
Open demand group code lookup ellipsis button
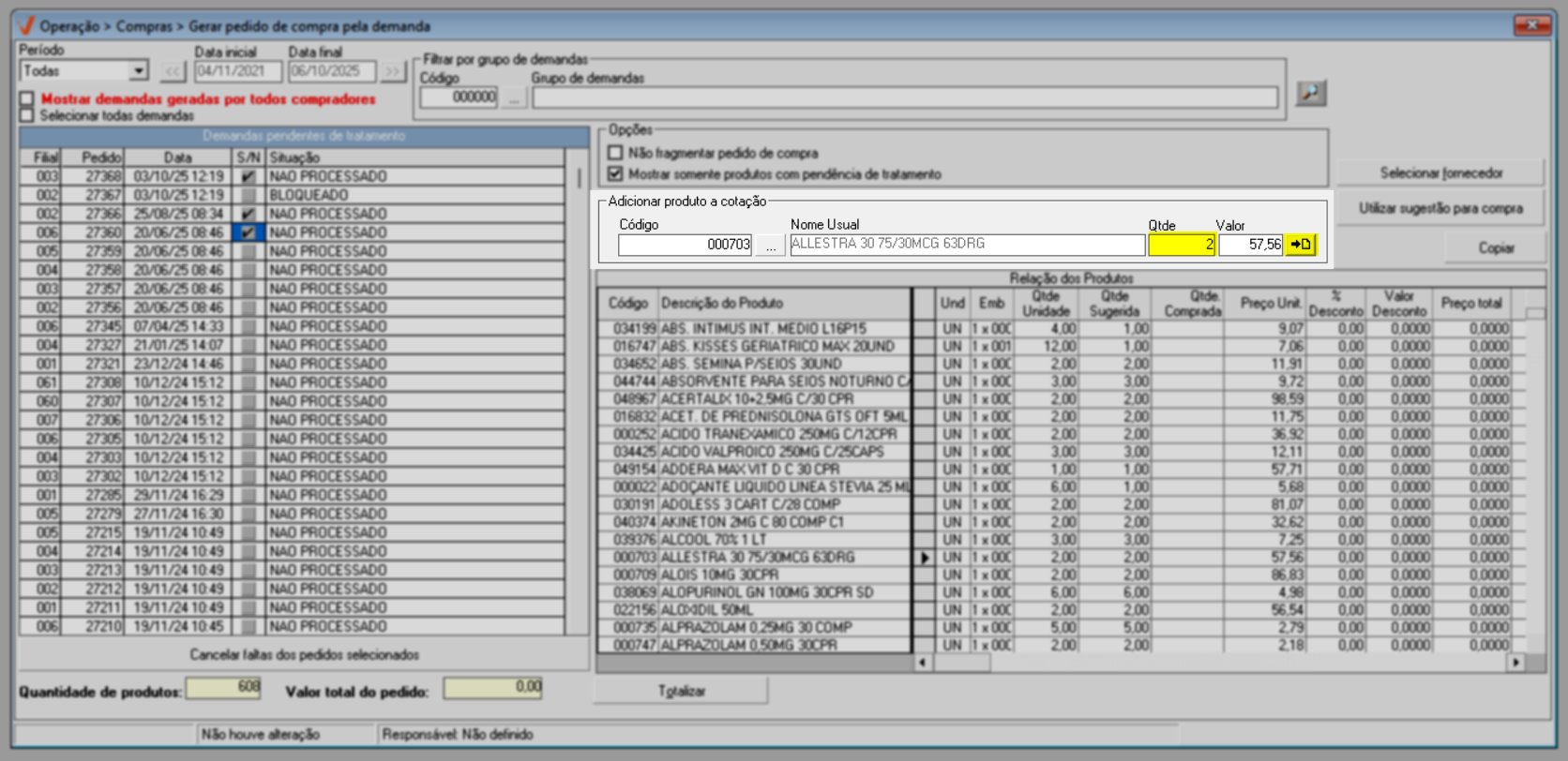(x=513, y=97)
